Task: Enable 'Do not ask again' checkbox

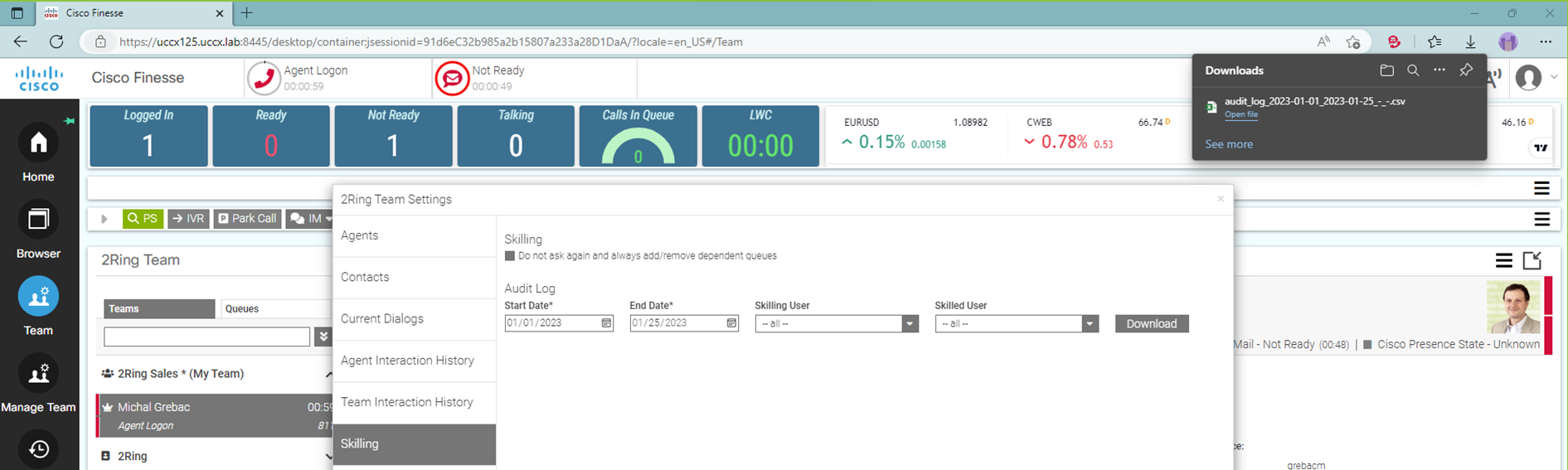Action: pos(510,256)
